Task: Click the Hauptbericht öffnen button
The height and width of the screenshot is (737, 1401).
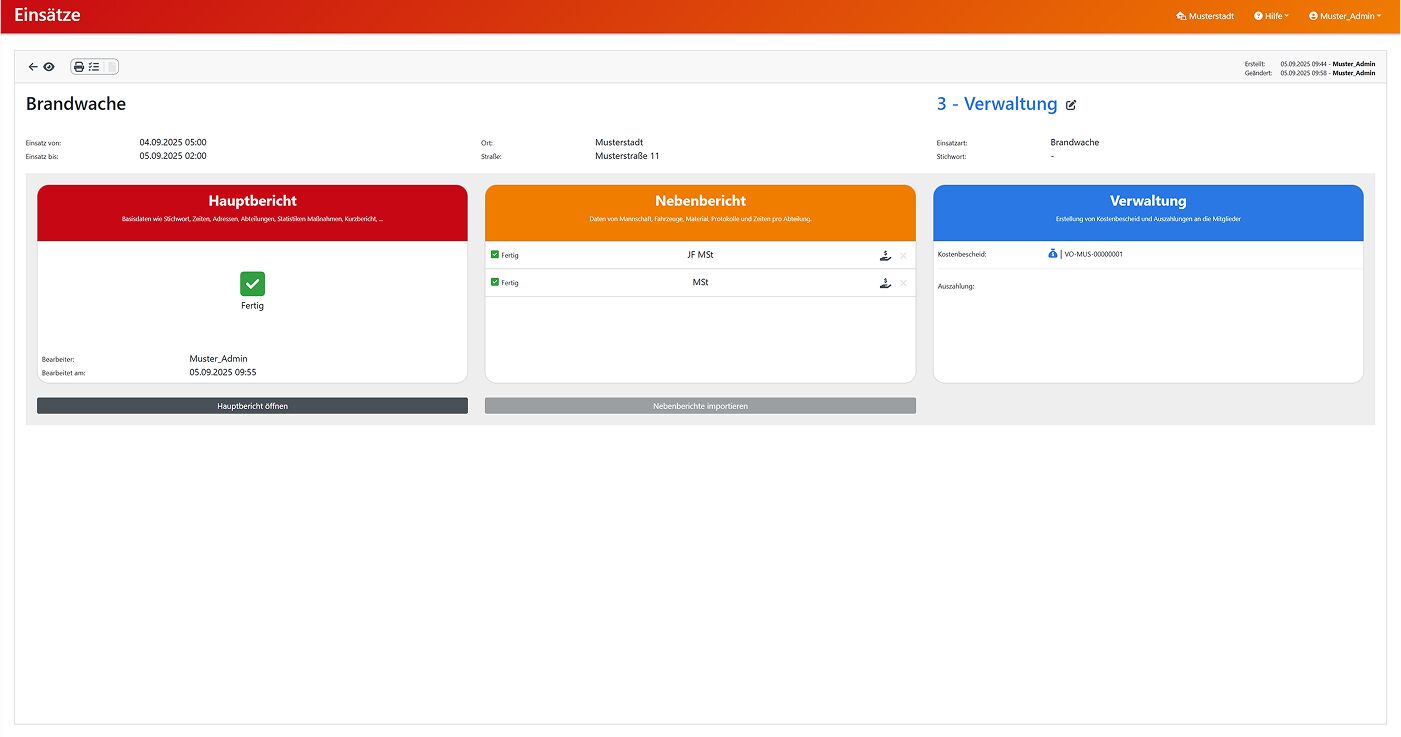Action: (252, 406)
